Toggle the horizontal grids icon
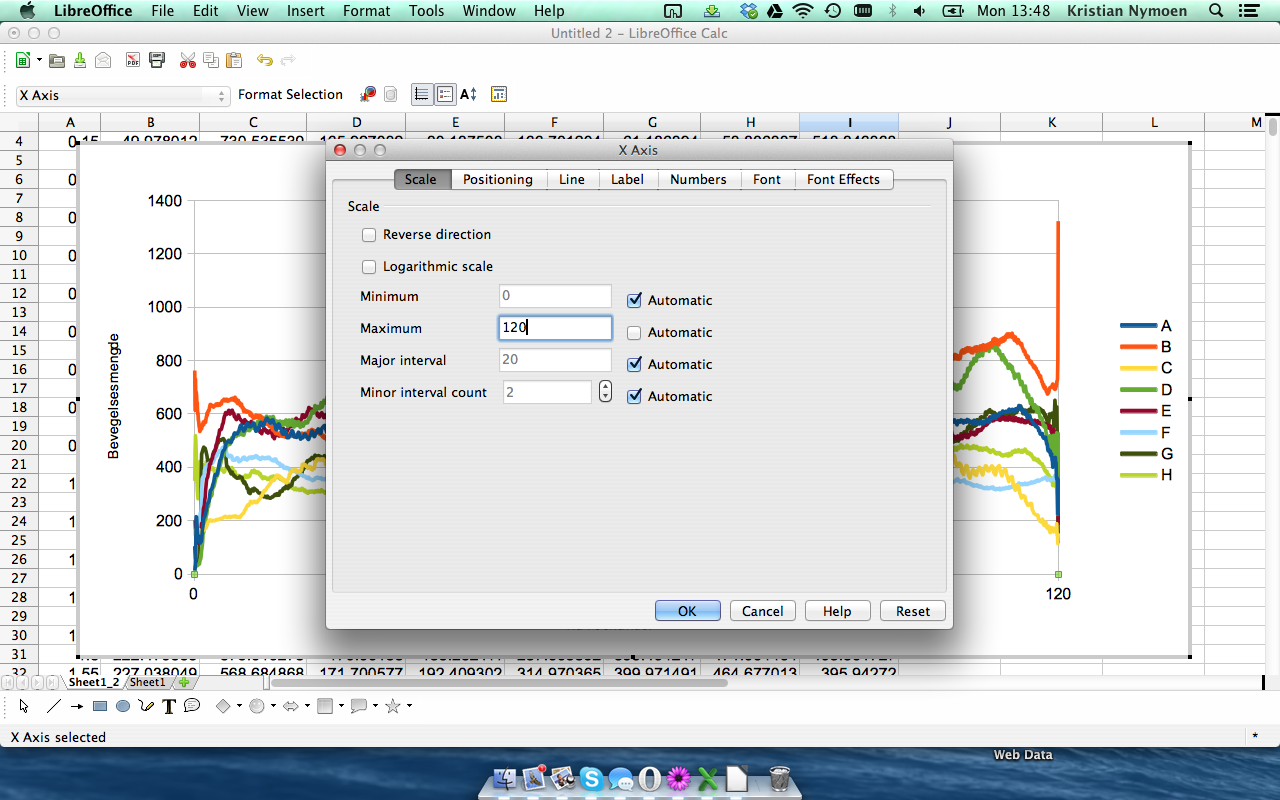 click(x=422, y=94)
